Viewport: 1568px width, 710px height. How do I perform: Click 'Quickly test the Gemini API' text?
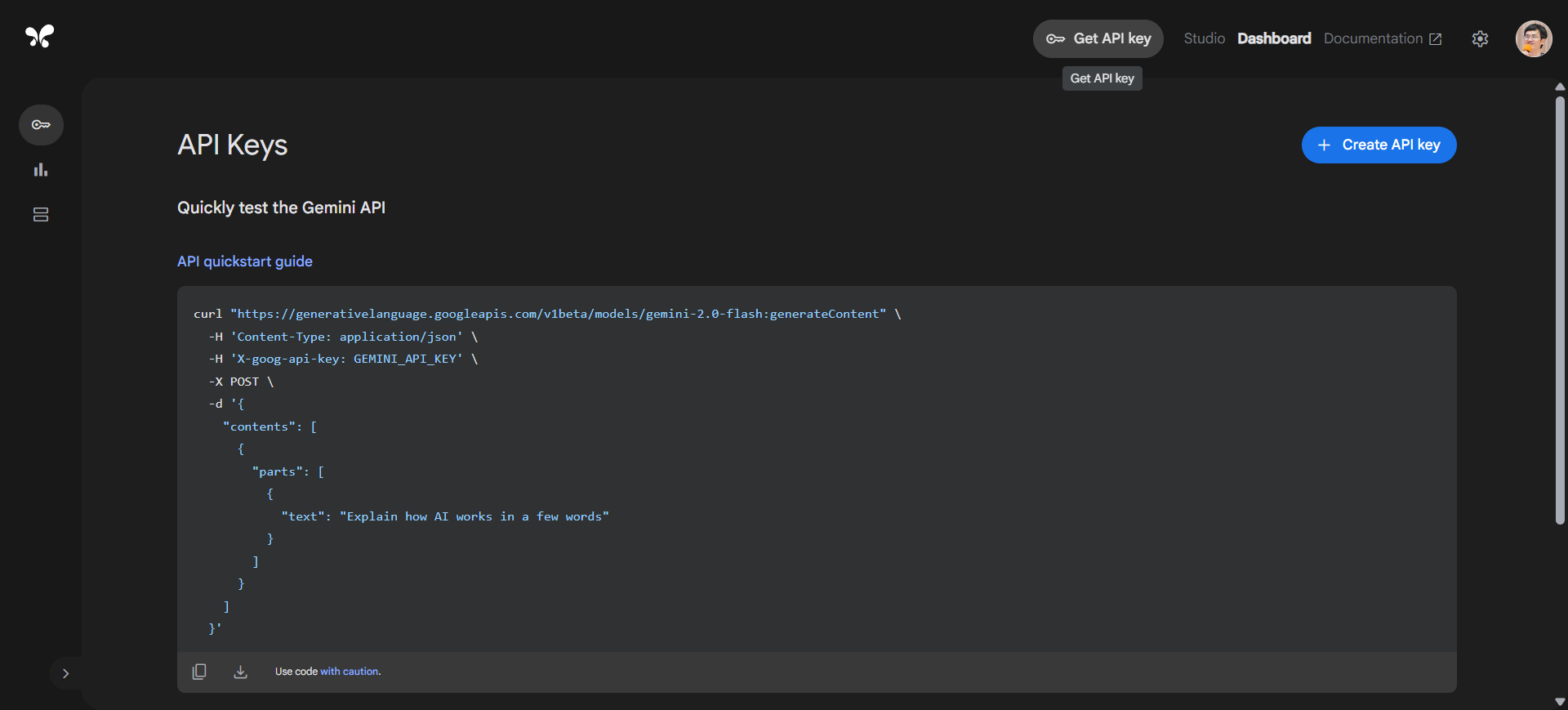coord(281,208)
